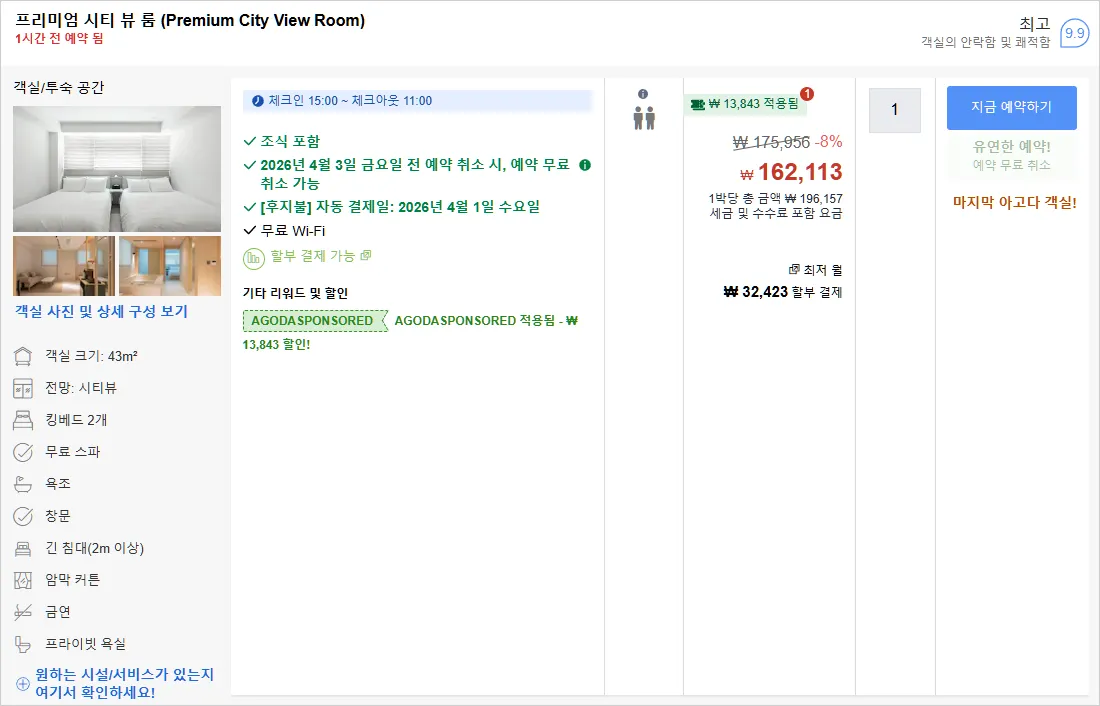Click the main twin-bed room photo
This screenshot has height=706, width=1100.
click(117, 168)
